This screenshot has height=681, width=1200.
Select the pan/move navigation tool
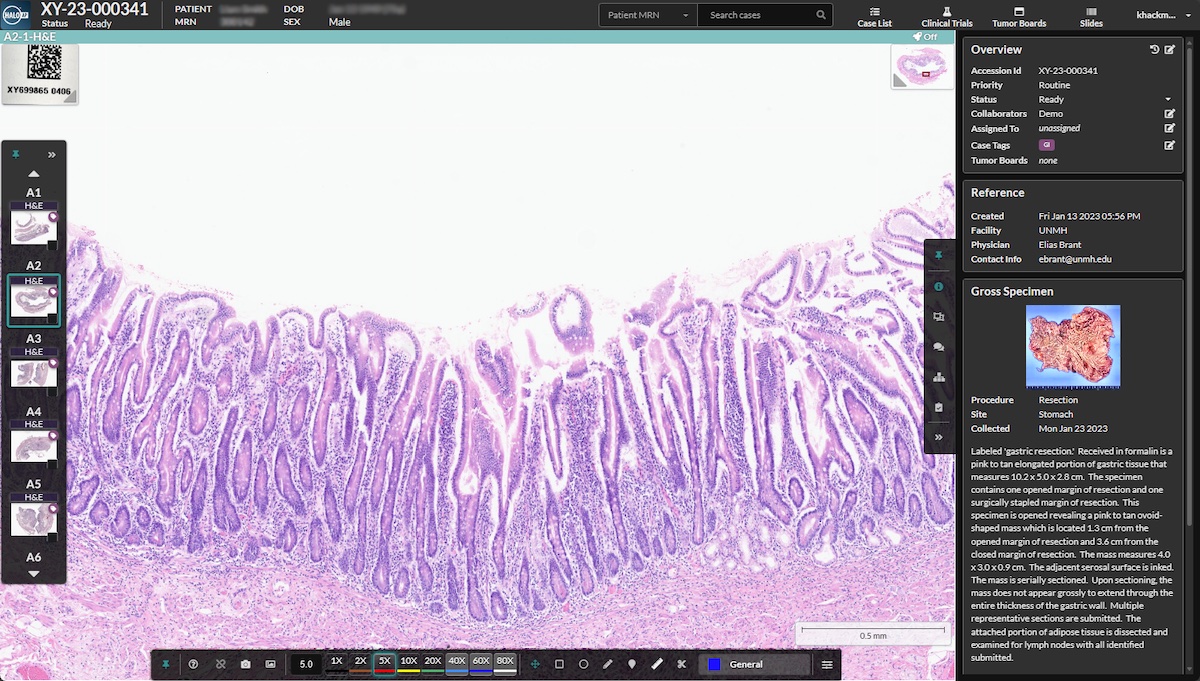point(536,662)
